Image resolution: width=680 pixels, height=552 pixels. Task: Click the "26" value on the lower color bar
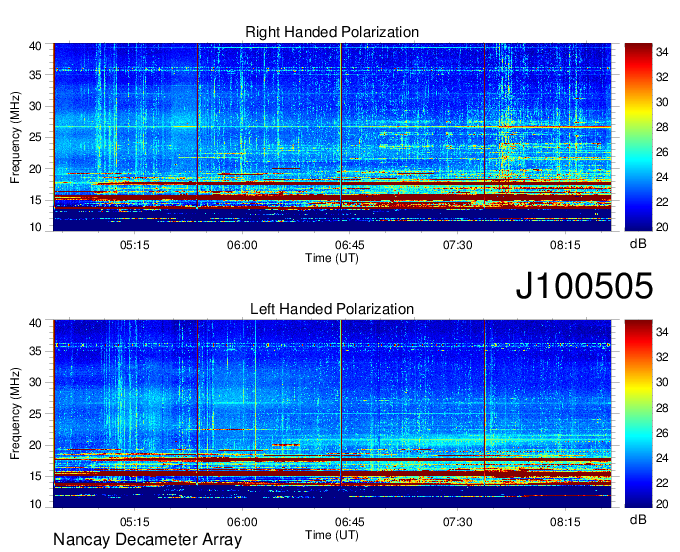662,433
